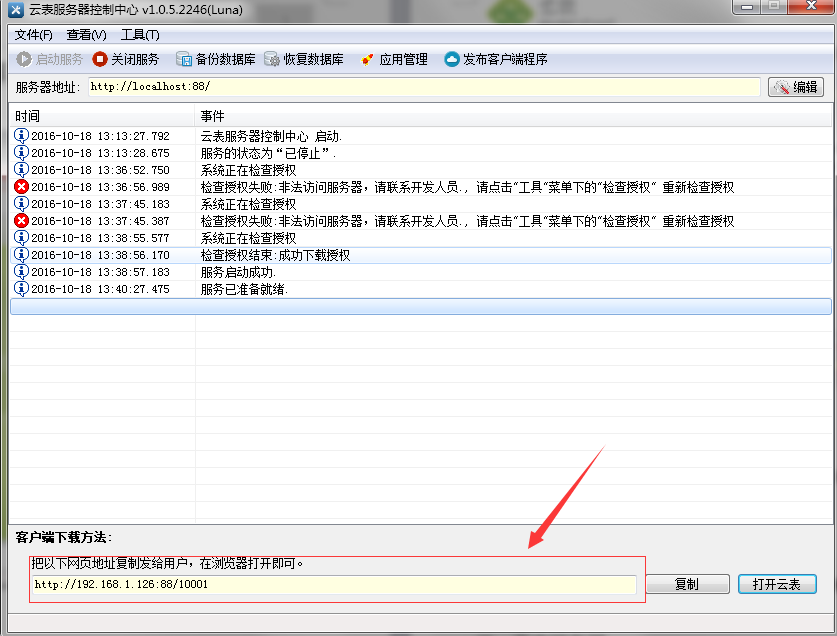Screen dimensions: 837x636
Task: Select event 检查授权失败 at 13:37:45.387
Action: click(x=467, y=222)
